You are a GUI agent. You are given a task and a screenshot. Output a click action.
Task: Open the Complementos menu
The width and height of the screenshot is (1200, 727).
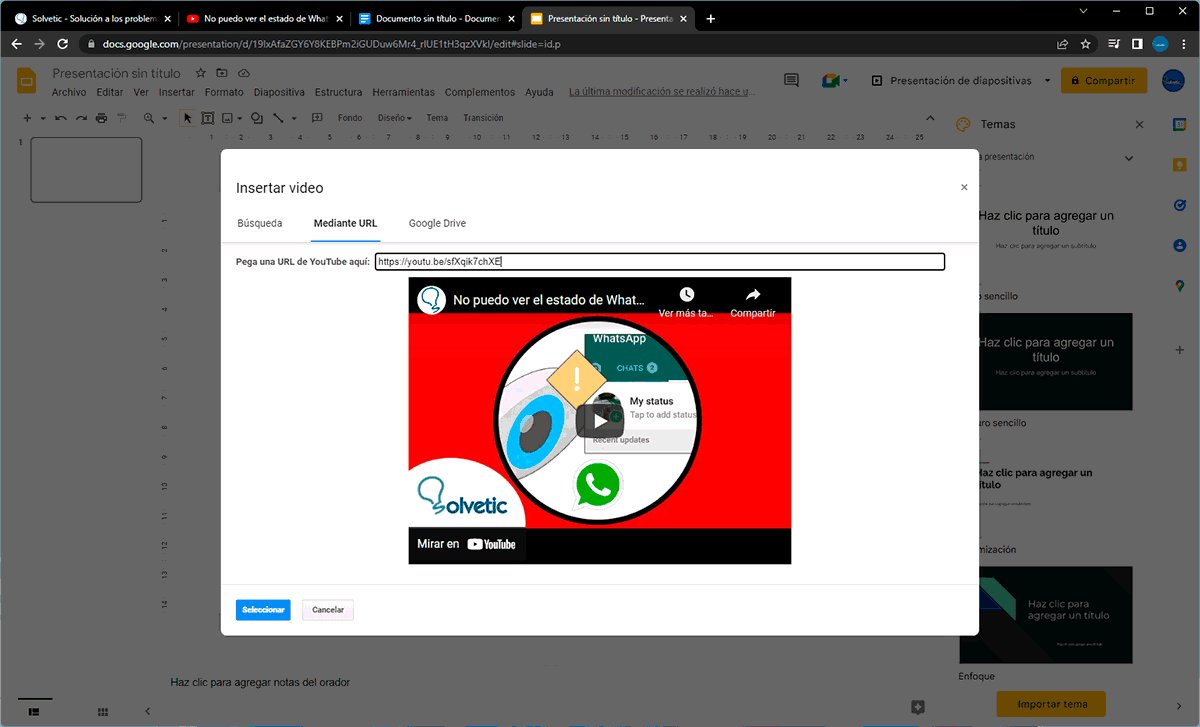coord(480,92)
